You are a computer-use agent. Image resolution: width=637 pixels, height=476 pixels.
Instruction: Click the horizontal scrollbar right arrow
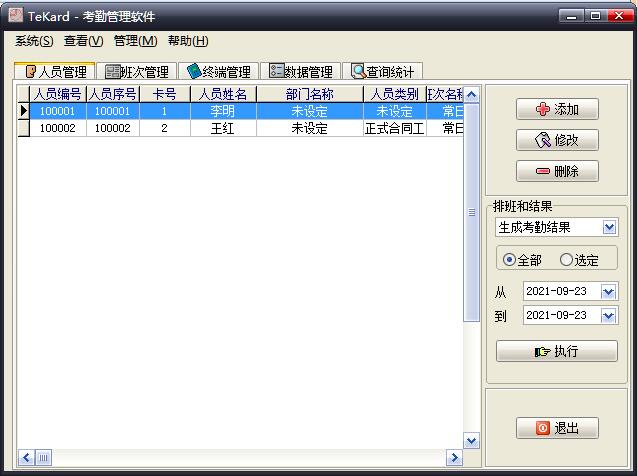pyautogui.click(x=454, y=458)
